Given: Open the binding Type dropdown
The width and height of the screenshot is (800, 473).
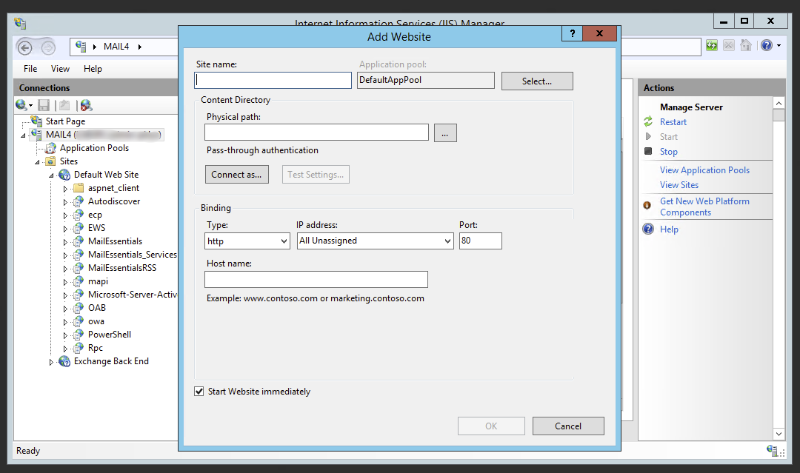Looking at the screenshot, I should pos(246,241).
